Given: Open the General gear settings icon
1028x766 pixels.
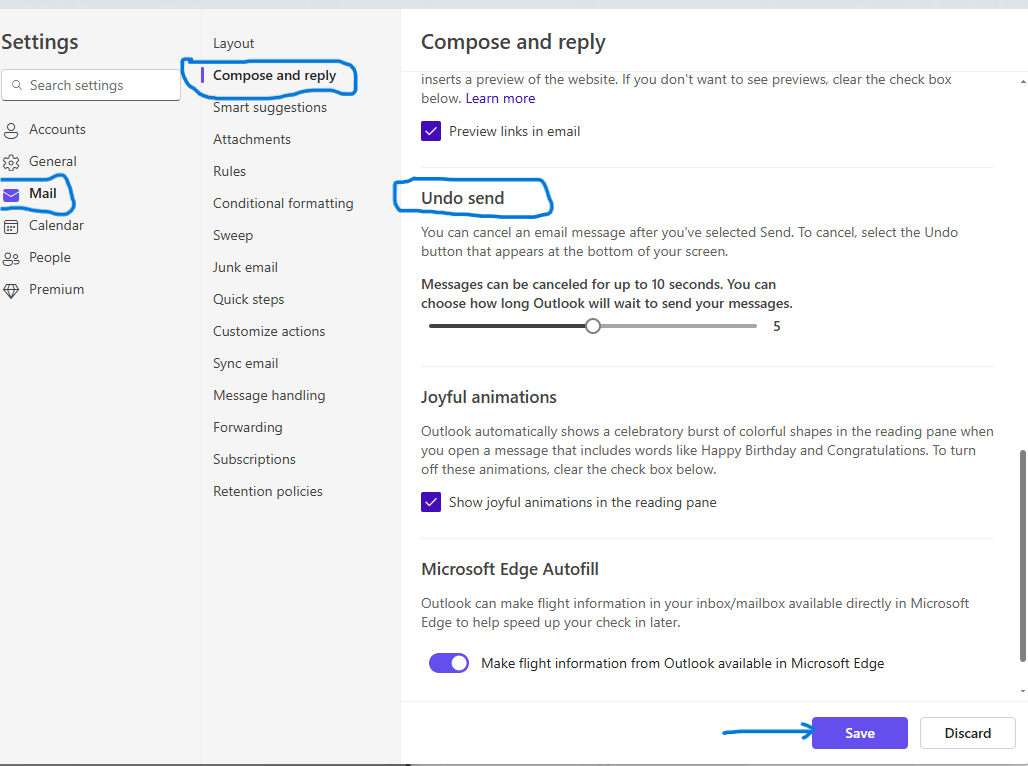Looking at the screenshot, I should (x=12, y=161).
